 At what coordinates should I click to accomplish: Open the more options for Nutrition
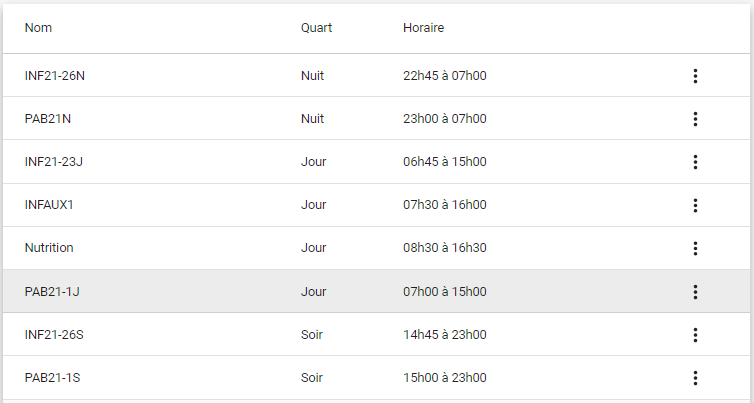click(695, 248)
